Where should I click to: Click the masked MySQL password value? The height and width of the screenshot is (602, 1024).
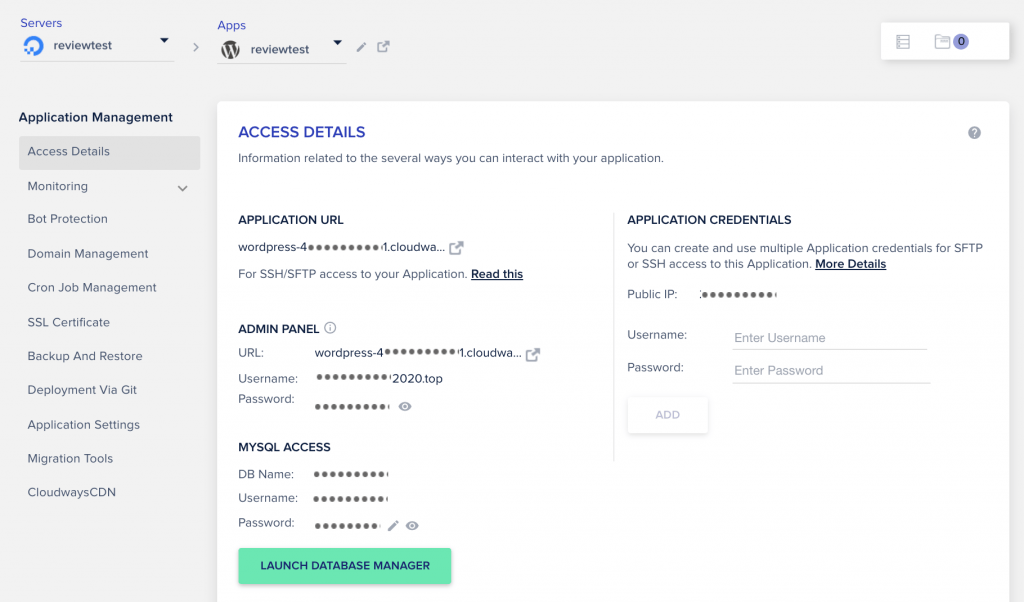pos(347,526)
